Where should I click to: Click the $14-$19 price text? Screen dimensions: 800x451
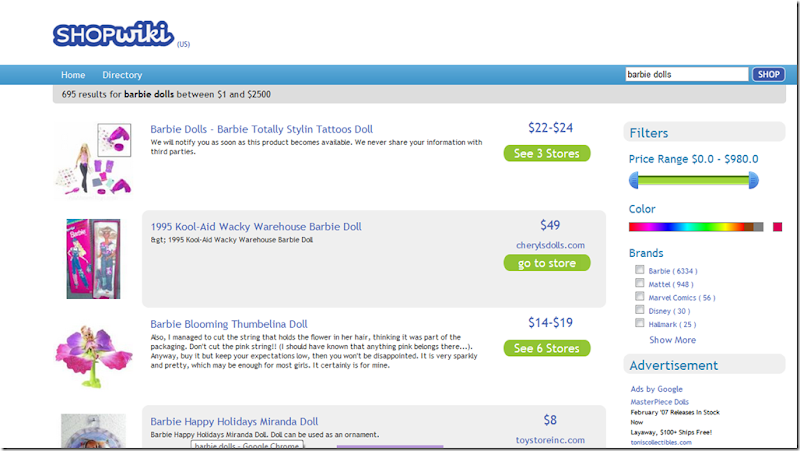coord(551,322)
